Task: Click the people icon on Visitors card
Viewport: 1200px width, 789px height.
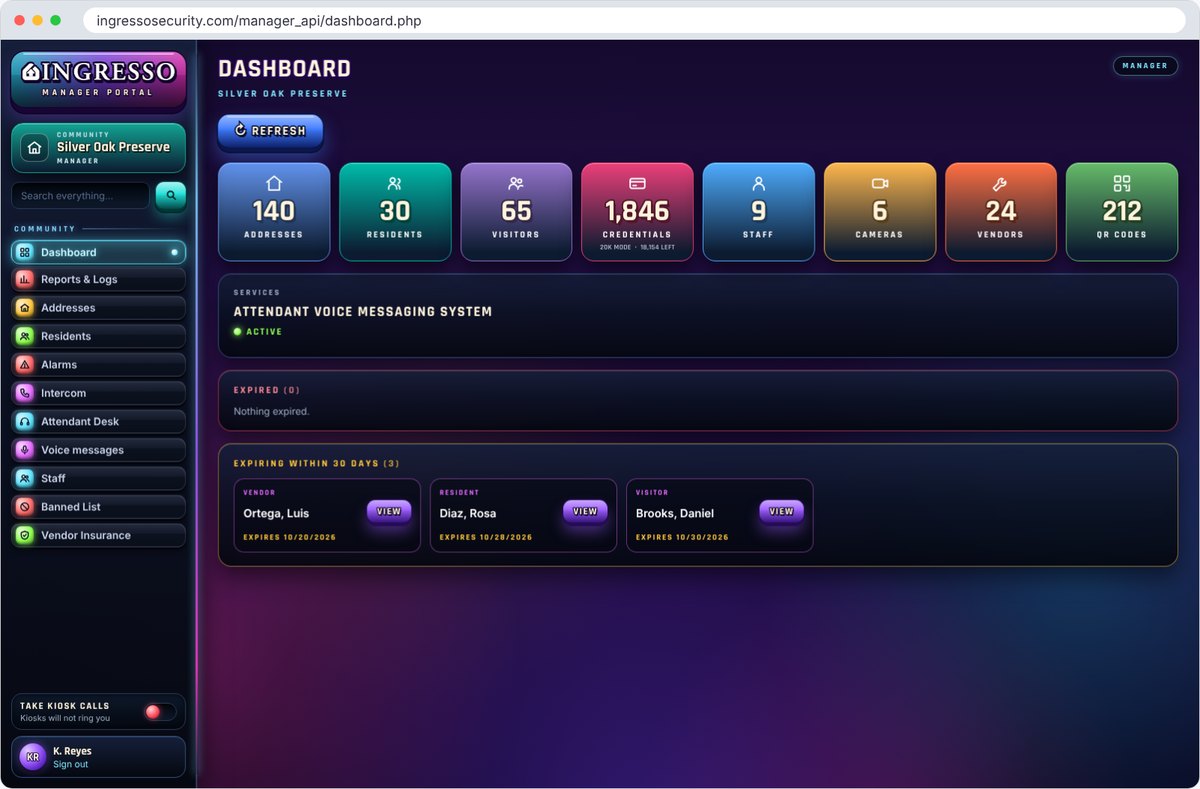Action: (x=516, y=184)
